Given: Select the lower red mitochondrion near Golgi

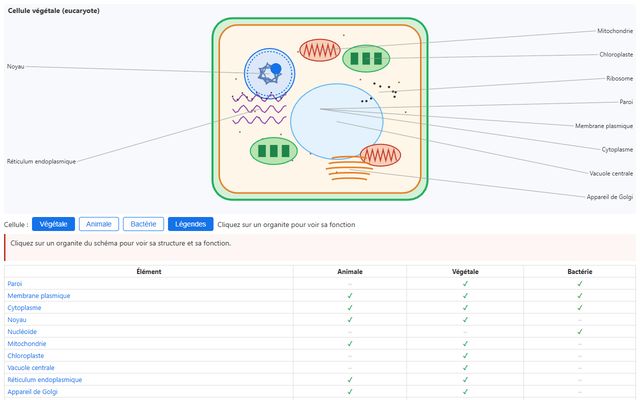Looking at the screenshot, I should coord(380,155).
